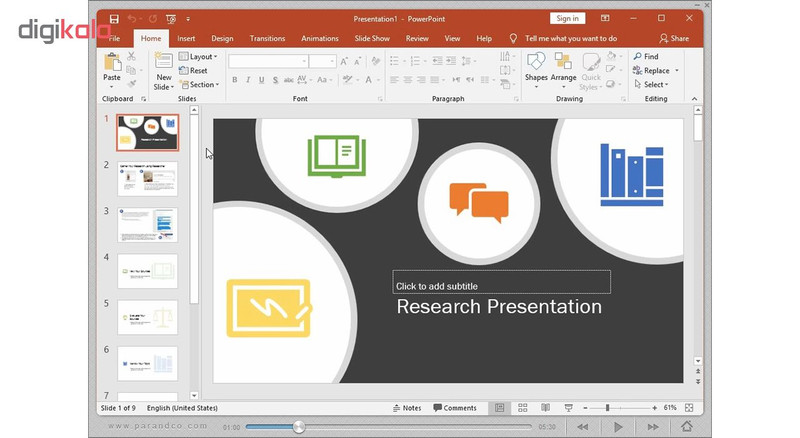Switch to Normal view icon

[x=499, y=408]
